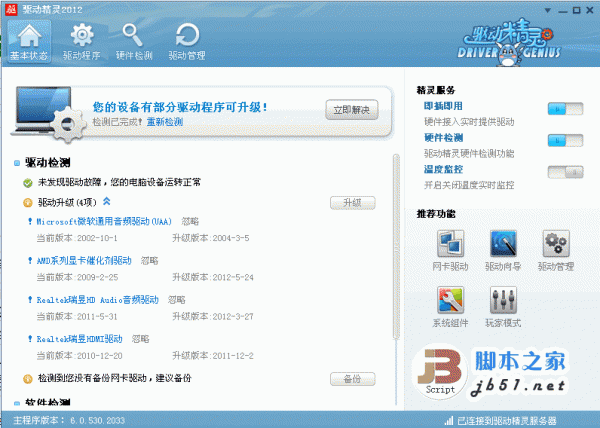Image resolution: width=600 pixels, height=428 pixels.
Task: Toggle the 即插即用 switch
Action: pyautogui.click(x=565, y=109)
